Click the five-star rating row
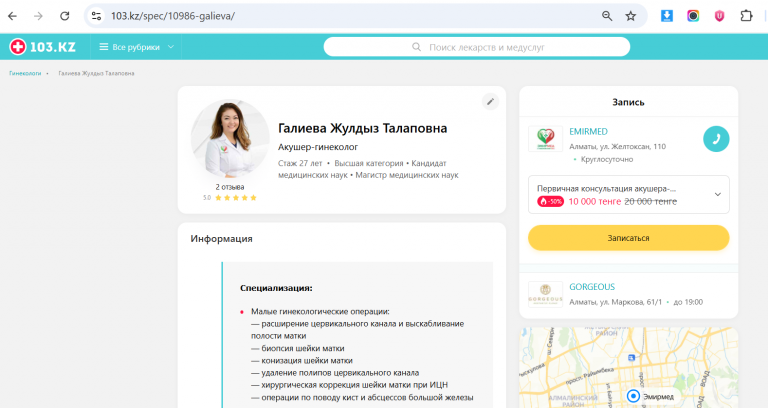This screenshot has width=768, height=408. pyautogui.click(x=236, y=198)
